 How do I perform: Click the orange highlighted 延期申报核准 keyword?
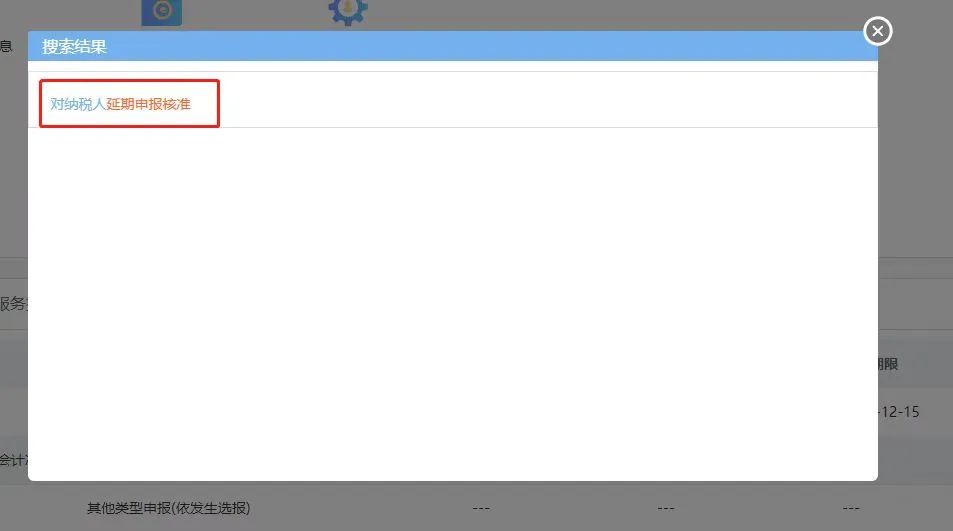pyautogui.click(x=148, y=104)
